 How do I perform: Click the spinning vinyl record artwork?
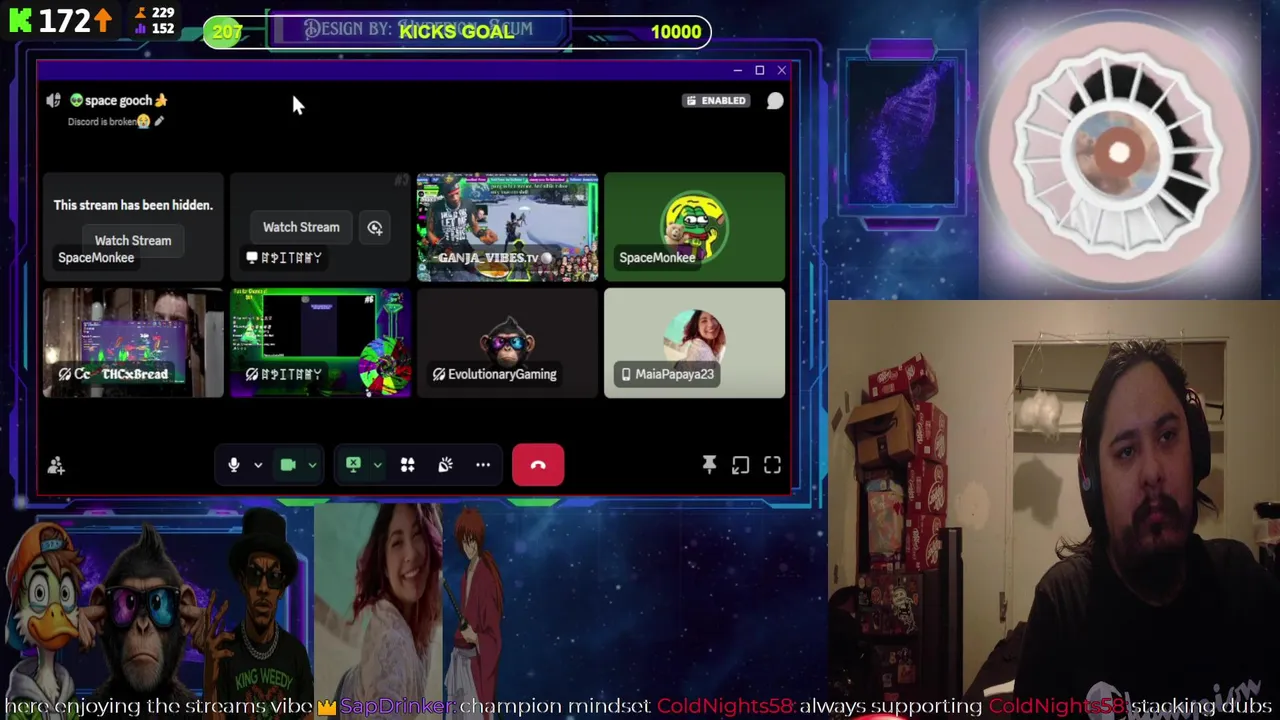point(1119,152)
